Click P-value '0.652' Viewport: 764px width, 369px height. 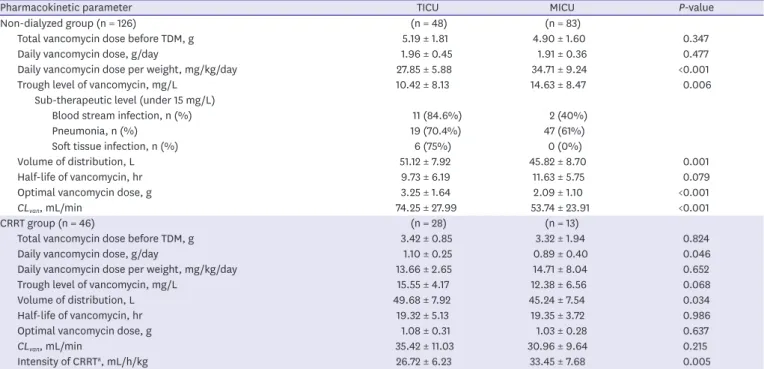pos(696,269)
